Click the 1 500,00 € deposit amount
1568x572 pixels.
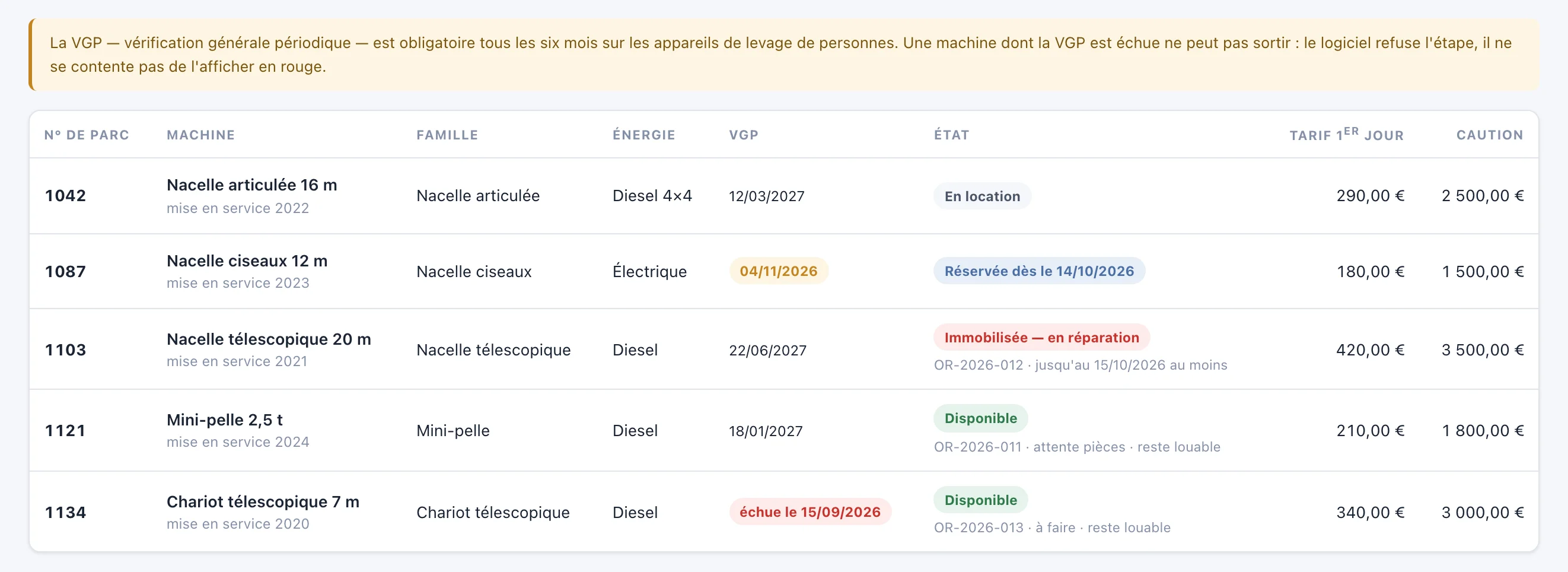click(1482, 272)
